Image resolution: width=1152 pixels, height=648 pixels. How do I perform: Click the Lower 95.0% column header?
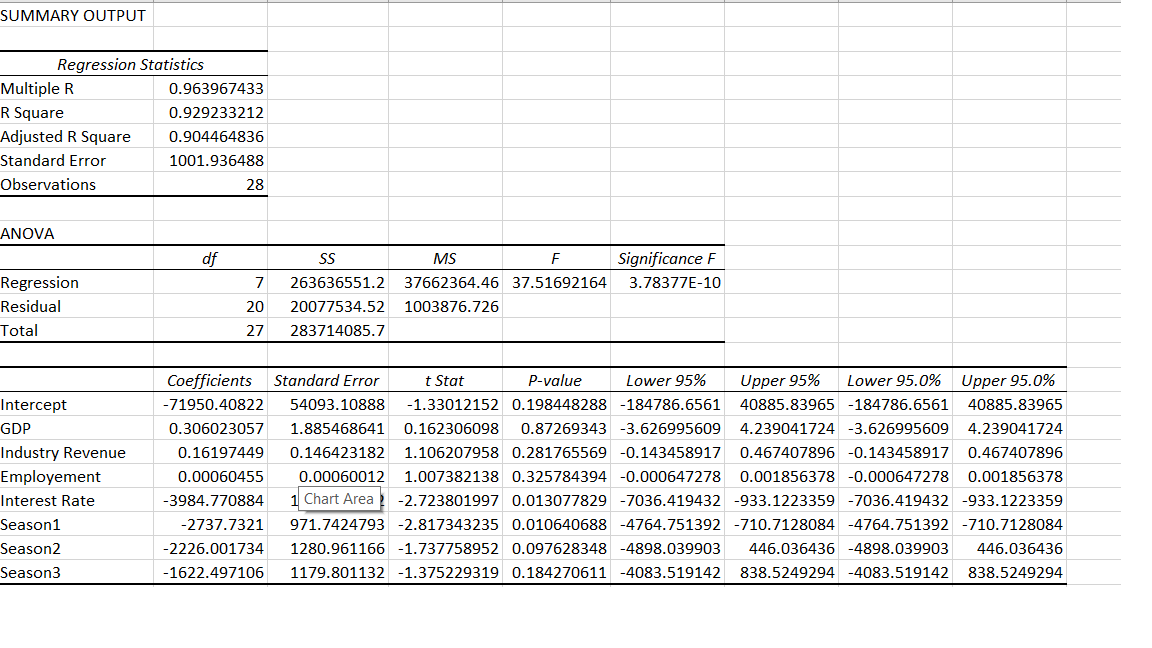pos(895,380)
